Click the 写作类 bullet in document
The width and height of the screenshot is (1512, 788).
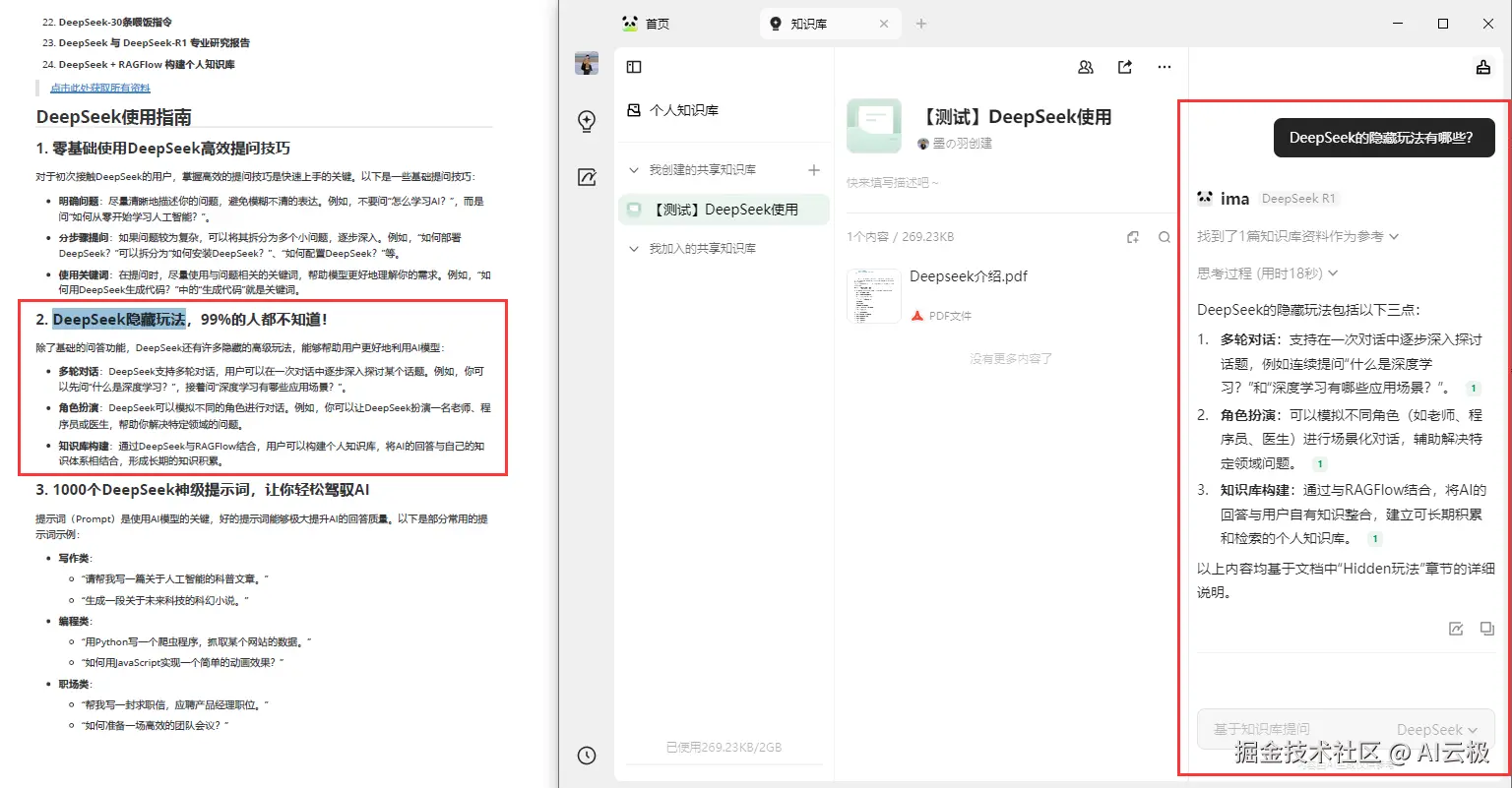[76, 558]
